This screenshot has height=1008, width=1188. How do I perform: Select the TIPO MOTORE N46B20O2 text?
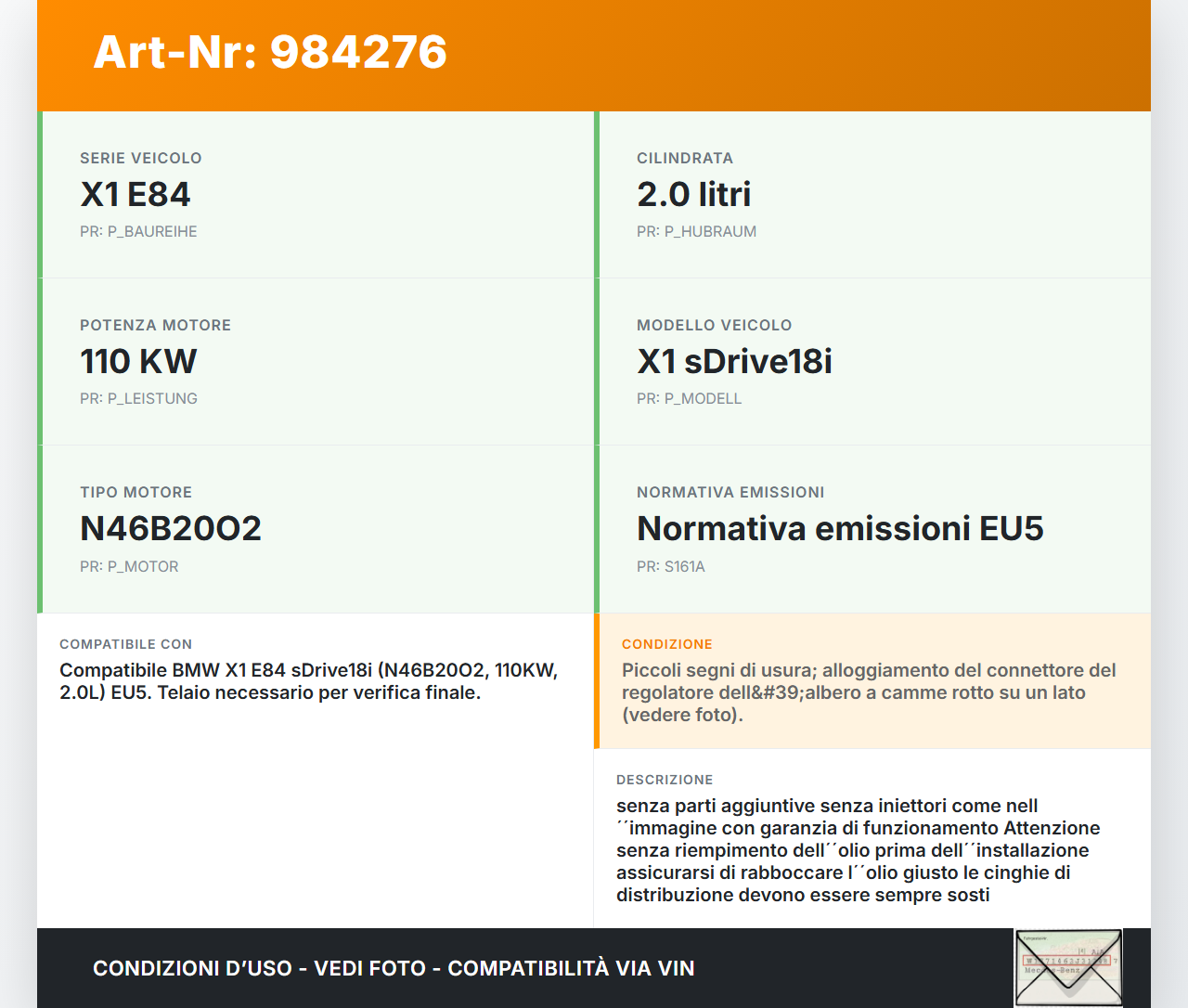click(x=170, y=528)
